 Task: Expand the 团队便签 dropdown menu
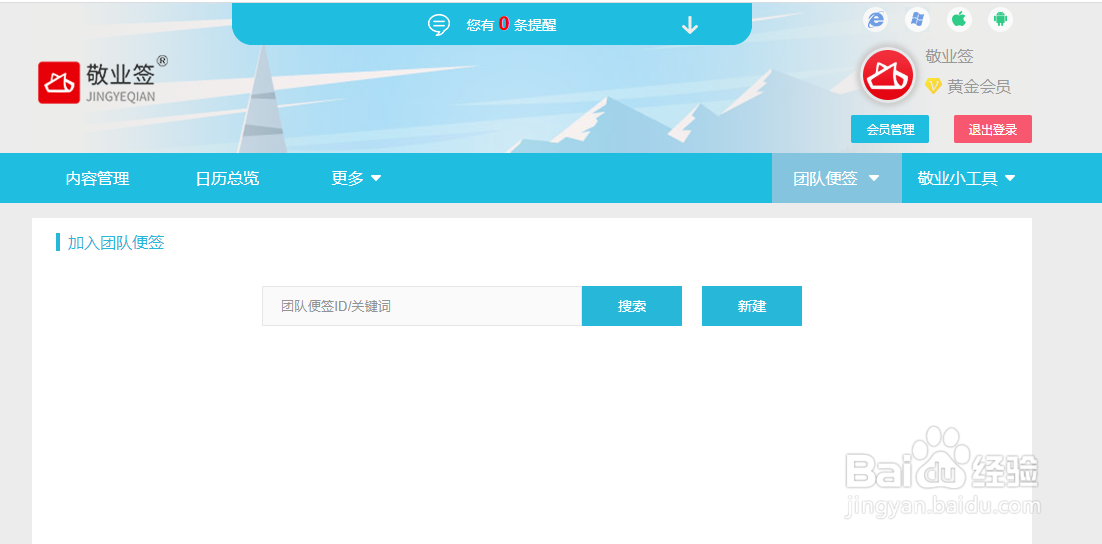tap(836, 179)
